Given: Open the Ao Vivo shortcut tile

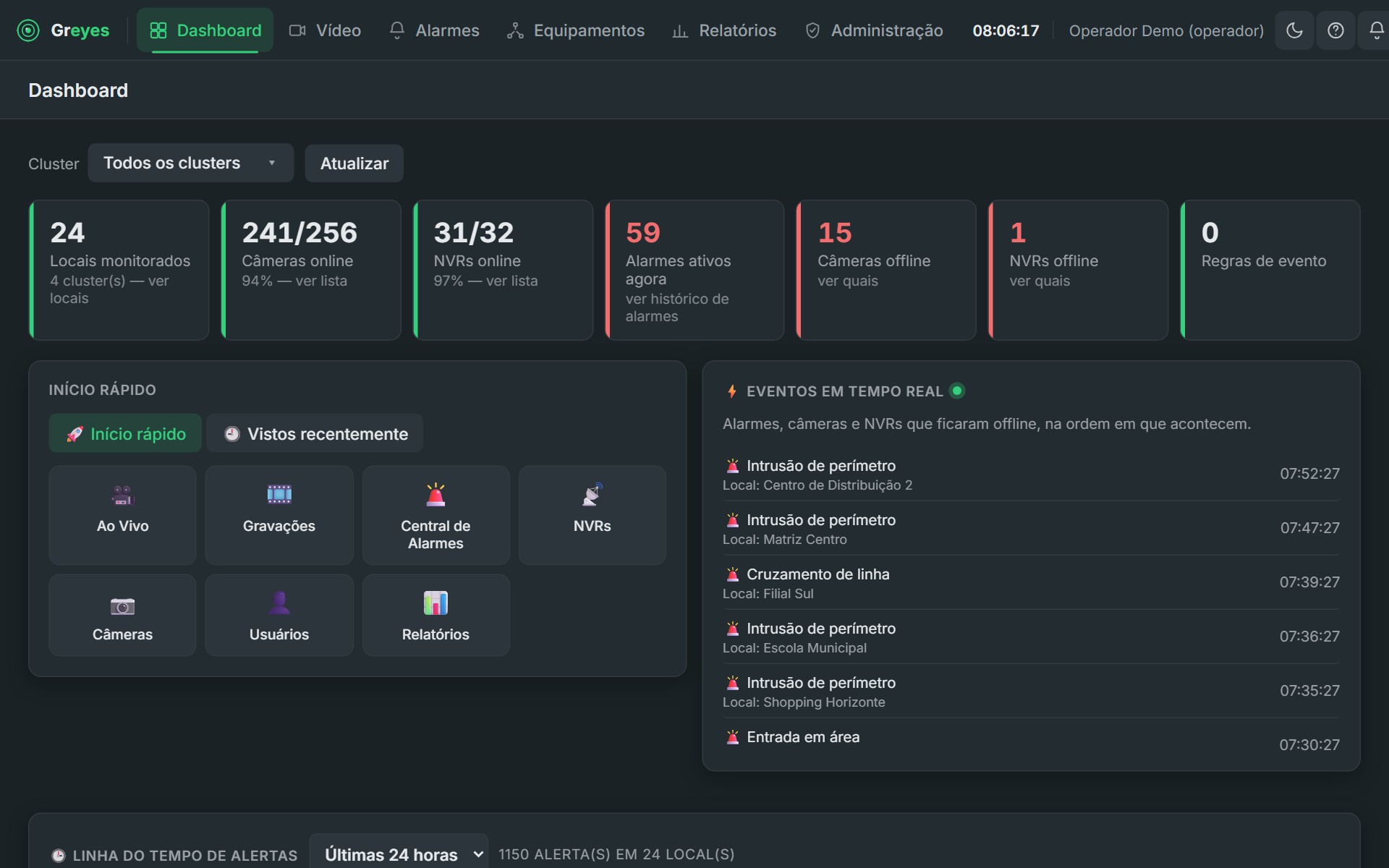Looking at the screenshot, I should (122, 515).
